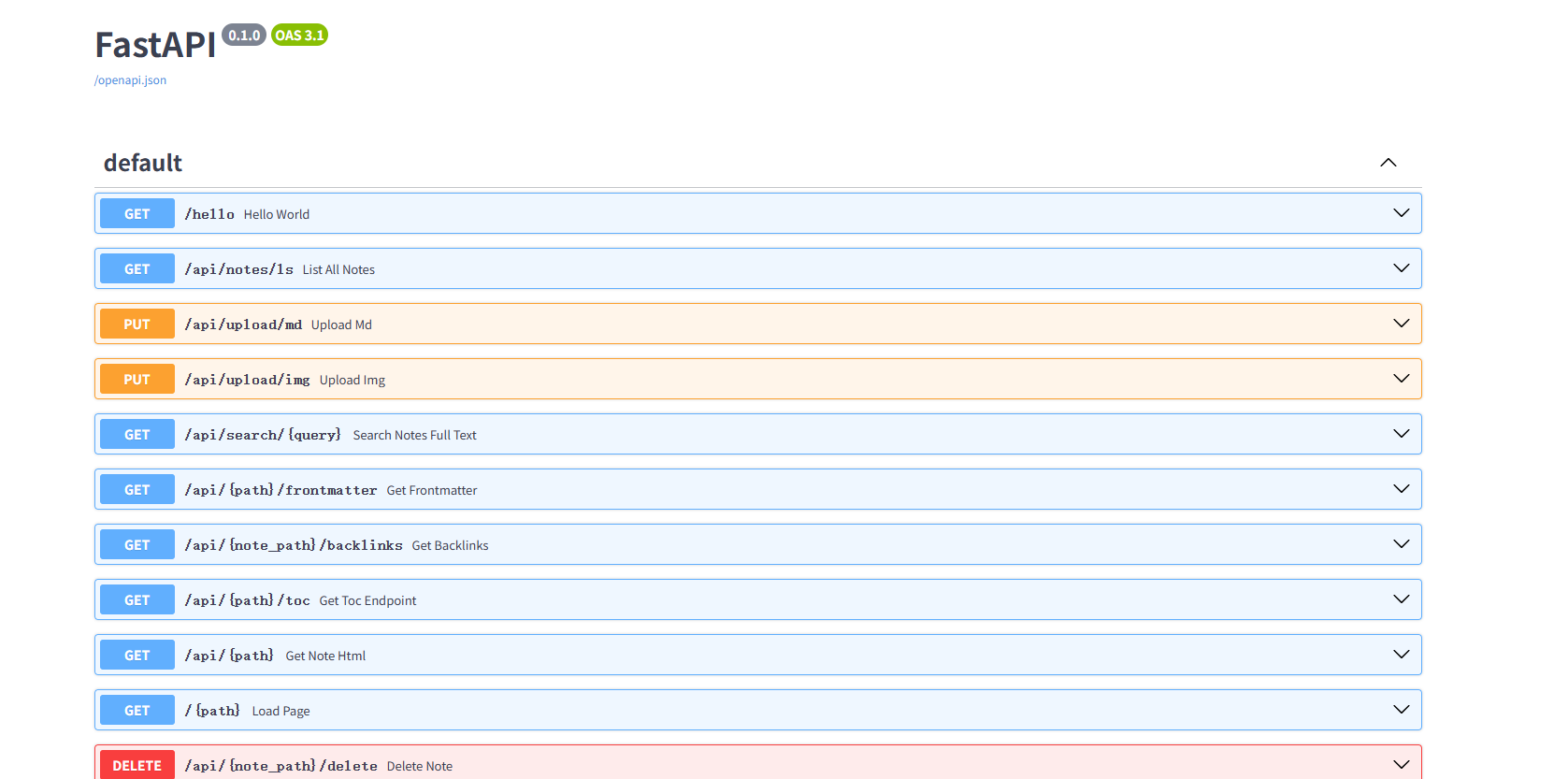The image size is (1568, 779).
Task: Expand the /api/upload/img endpoint chevron
Action: (1402, 379)
